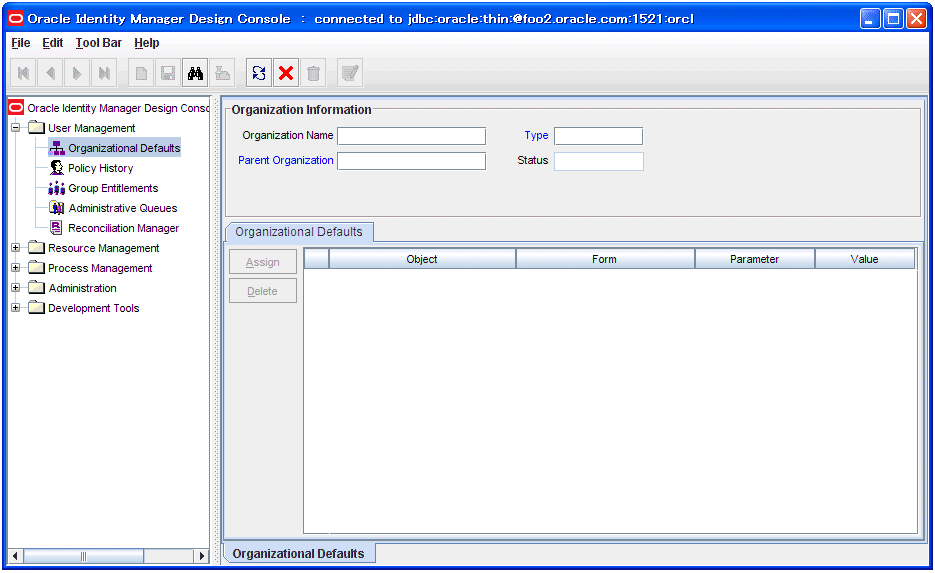Delete record using trash can icon

click(313, 73)
